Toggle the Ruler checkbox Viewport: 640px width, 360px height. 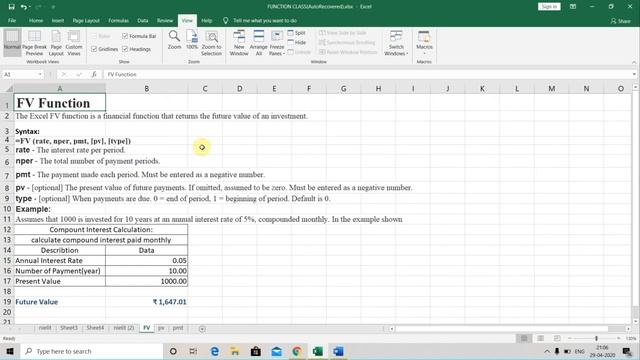[94, 36]
